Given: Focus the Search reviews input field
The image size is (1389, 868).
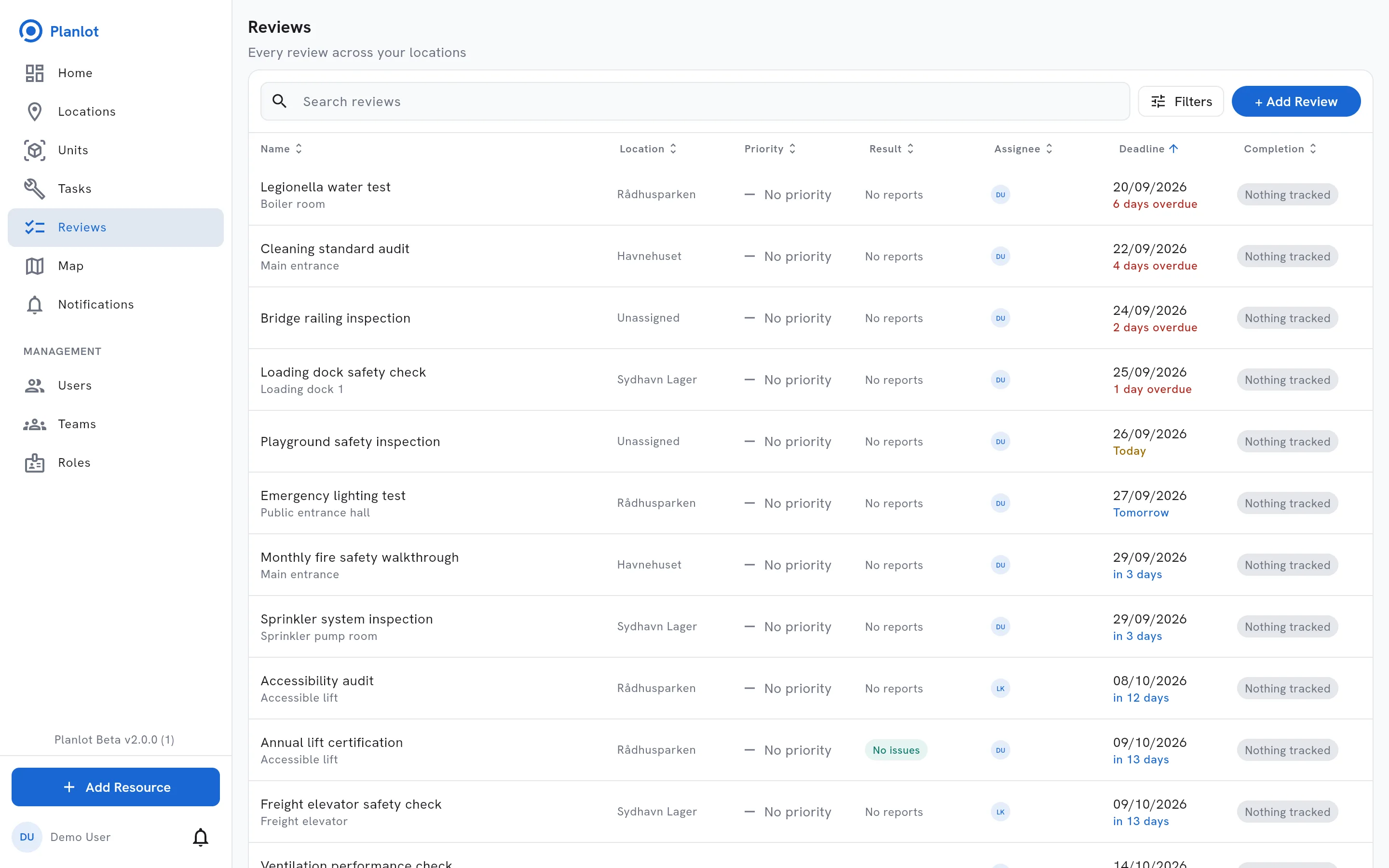Looking at the screenshot, I should 695,102.
